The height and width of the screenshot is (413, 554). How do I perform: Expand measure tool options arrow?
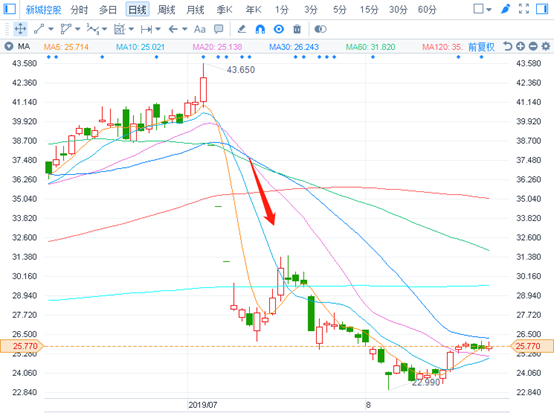tap(158, 29)
